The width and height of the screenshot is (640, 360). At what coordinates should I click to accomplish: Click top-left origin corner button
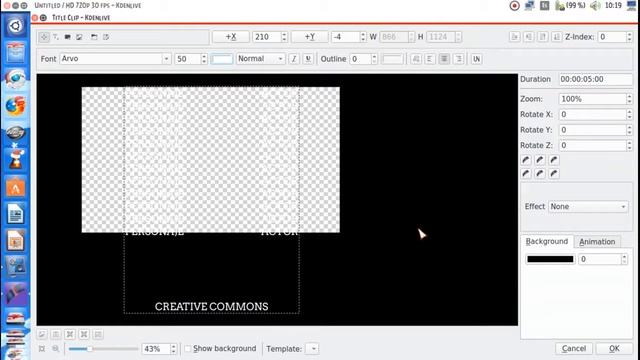pyautogui.click(x=526, y=160)
